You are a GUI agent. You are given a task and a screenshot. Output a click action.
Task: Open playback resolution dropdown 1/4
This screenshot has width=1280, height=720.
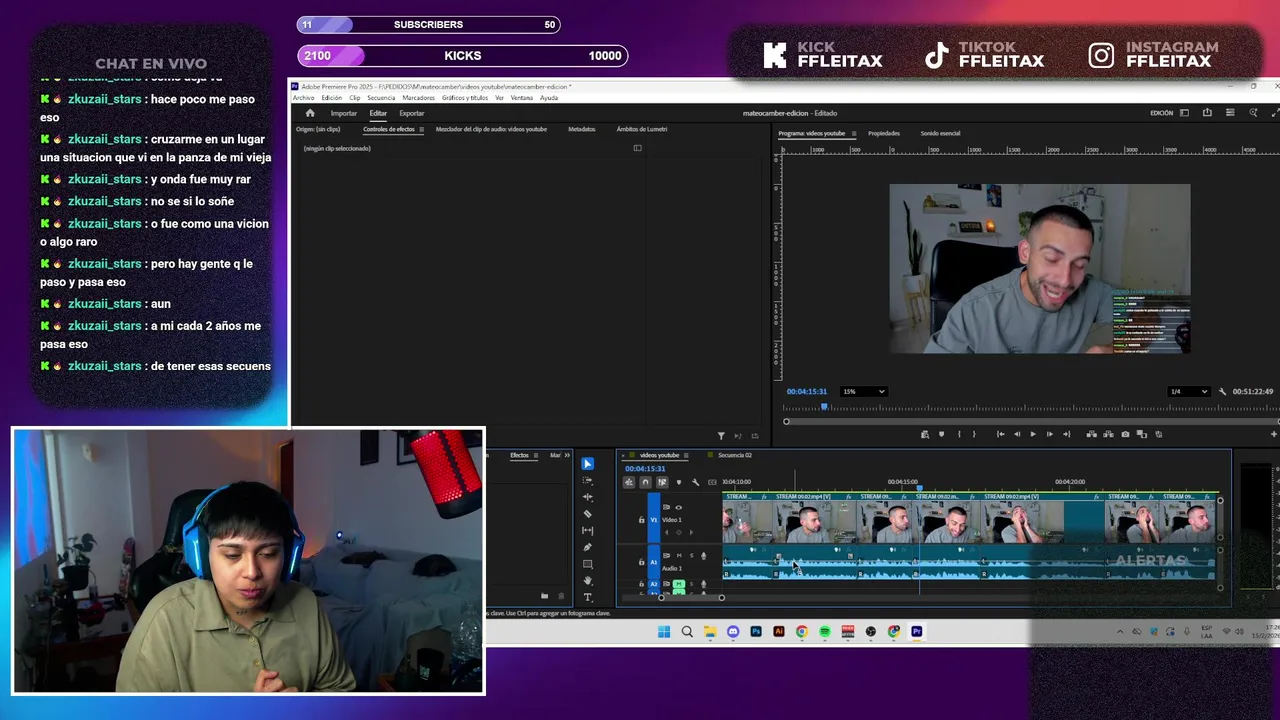(1189, 391)
